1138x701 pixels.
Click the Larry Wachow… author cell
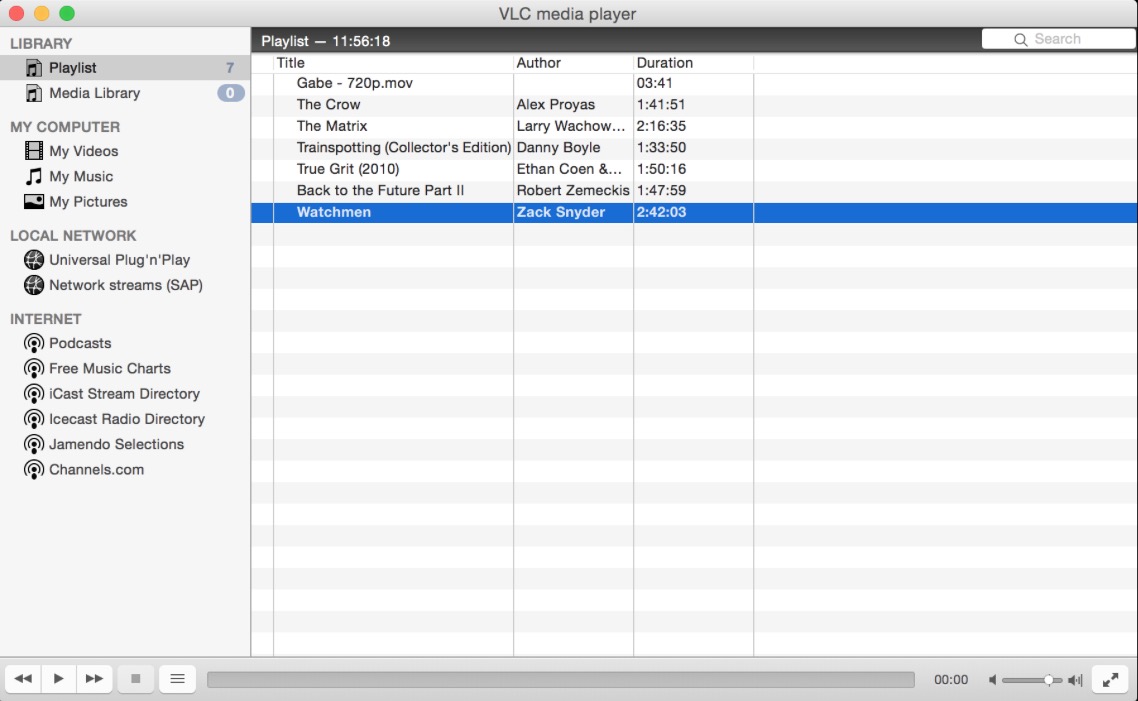(x=571, y=126)
